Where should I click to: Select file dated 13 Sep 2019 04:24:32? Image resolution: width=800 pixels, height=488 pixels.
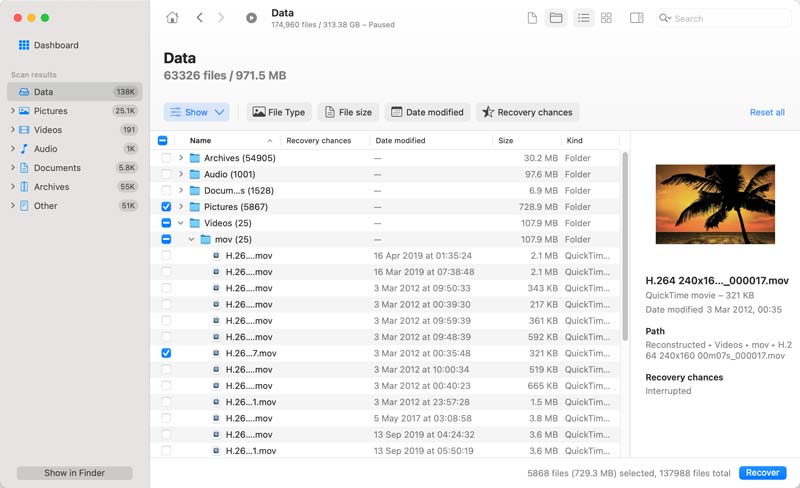pos(386,435)
